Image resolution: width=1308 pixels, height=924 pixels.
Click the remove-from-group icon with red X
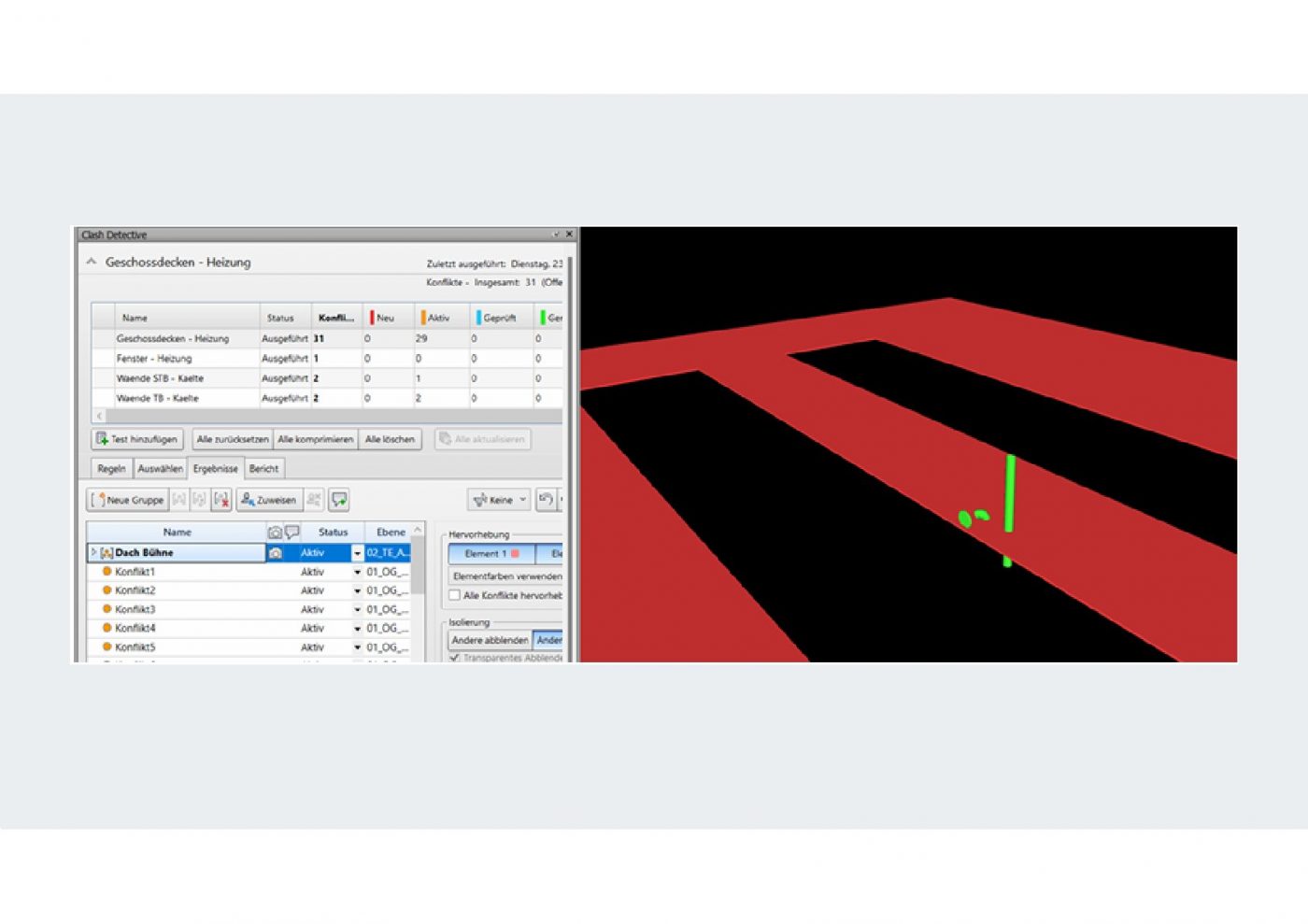(221, 500)
